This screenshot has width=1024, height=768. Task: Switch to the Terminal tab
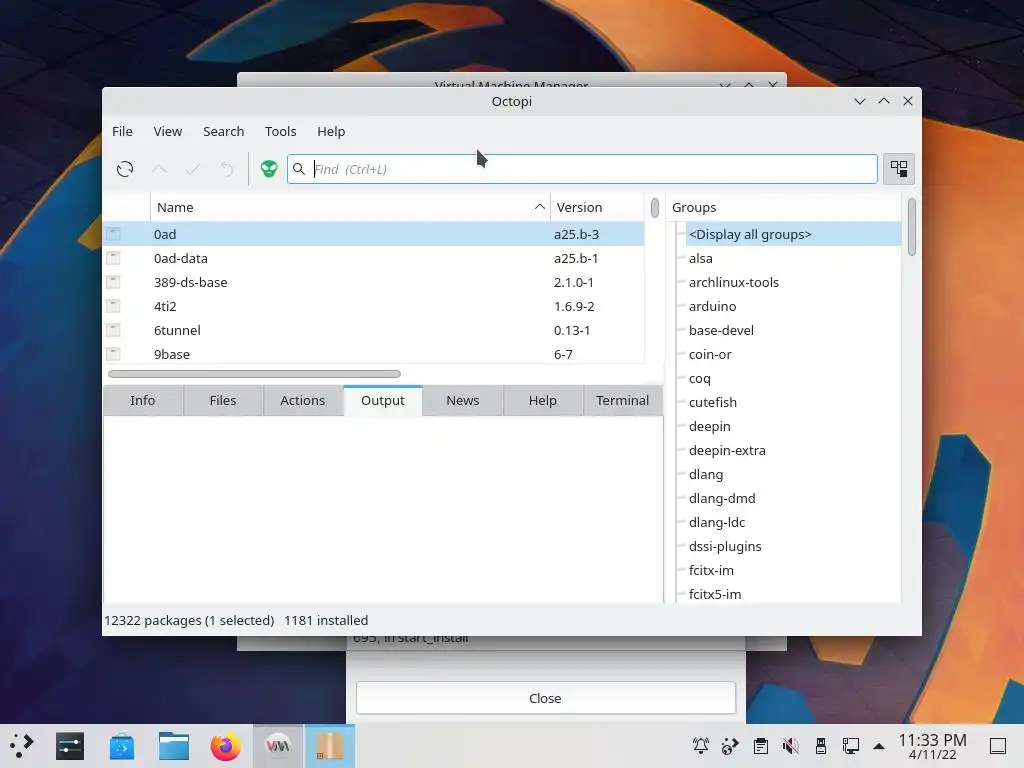tap(622, 400)
